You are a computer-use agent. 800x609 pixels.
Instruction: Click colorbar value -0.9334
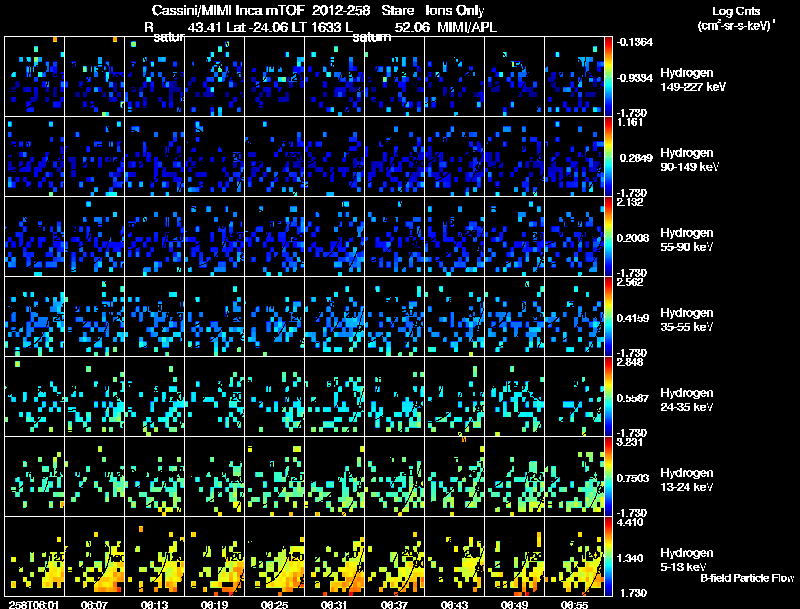pyautogui.click(x=634, y=78)
